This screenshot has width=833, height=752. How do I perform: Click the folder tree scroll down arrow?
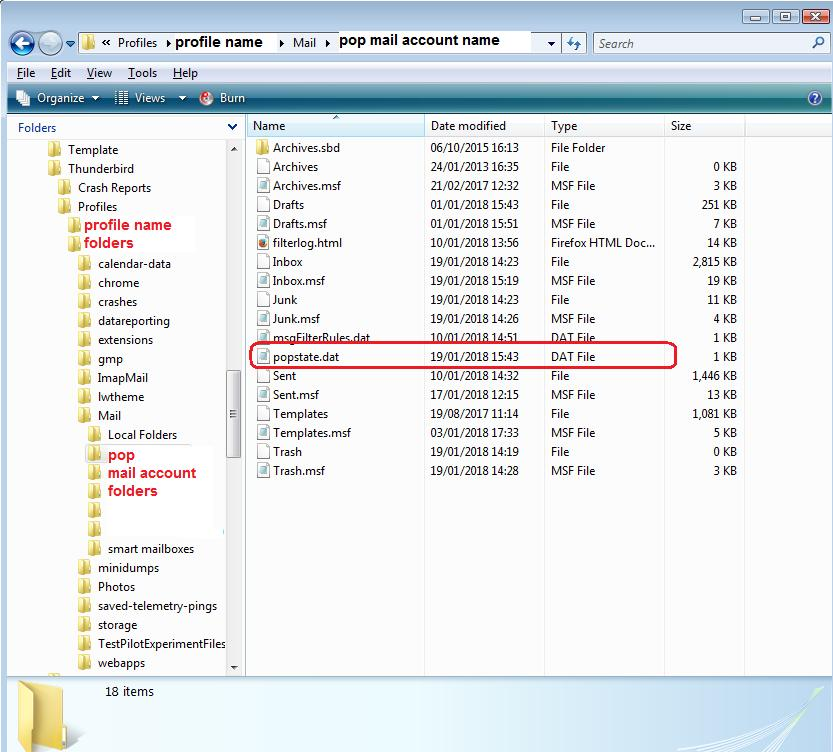click(235, 666)
